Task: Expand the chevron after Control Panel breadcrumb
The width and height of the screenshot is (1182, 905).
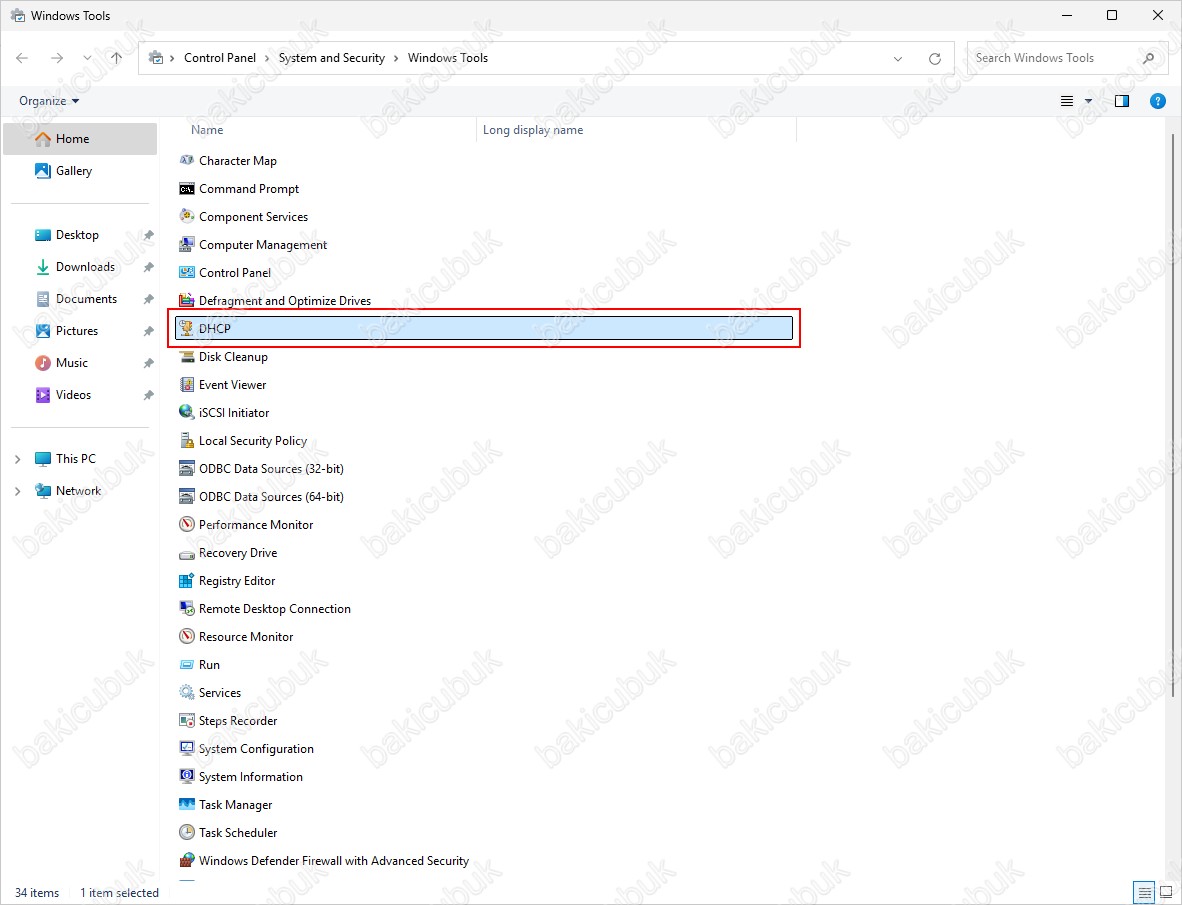Action: click(x=268, y=58)
